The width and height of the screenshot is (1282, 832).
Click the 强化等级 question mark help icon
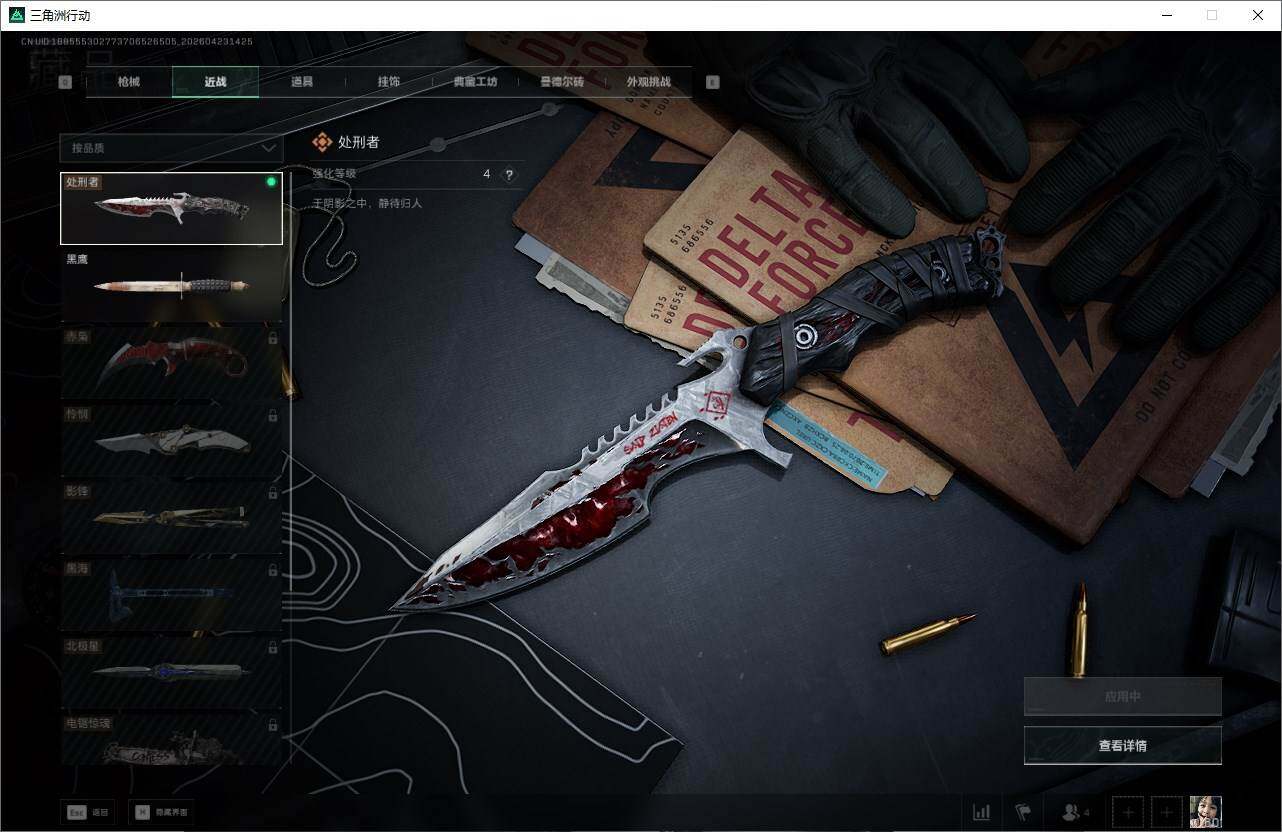point(509,174)
